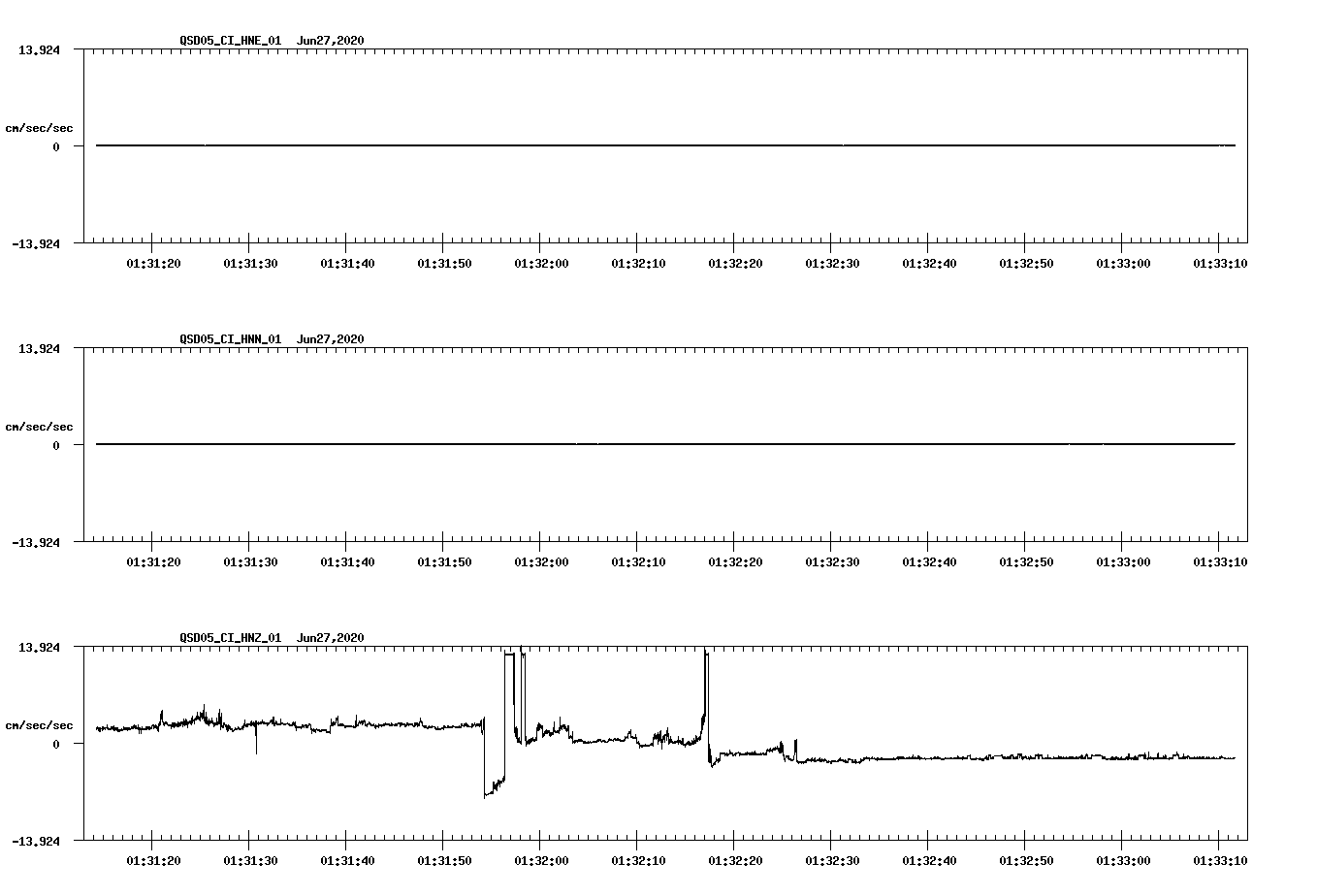This screenshot has height=896, width=1317.
Task: Click the 01:31:30 time label under HNN chart
Action: 250,562
